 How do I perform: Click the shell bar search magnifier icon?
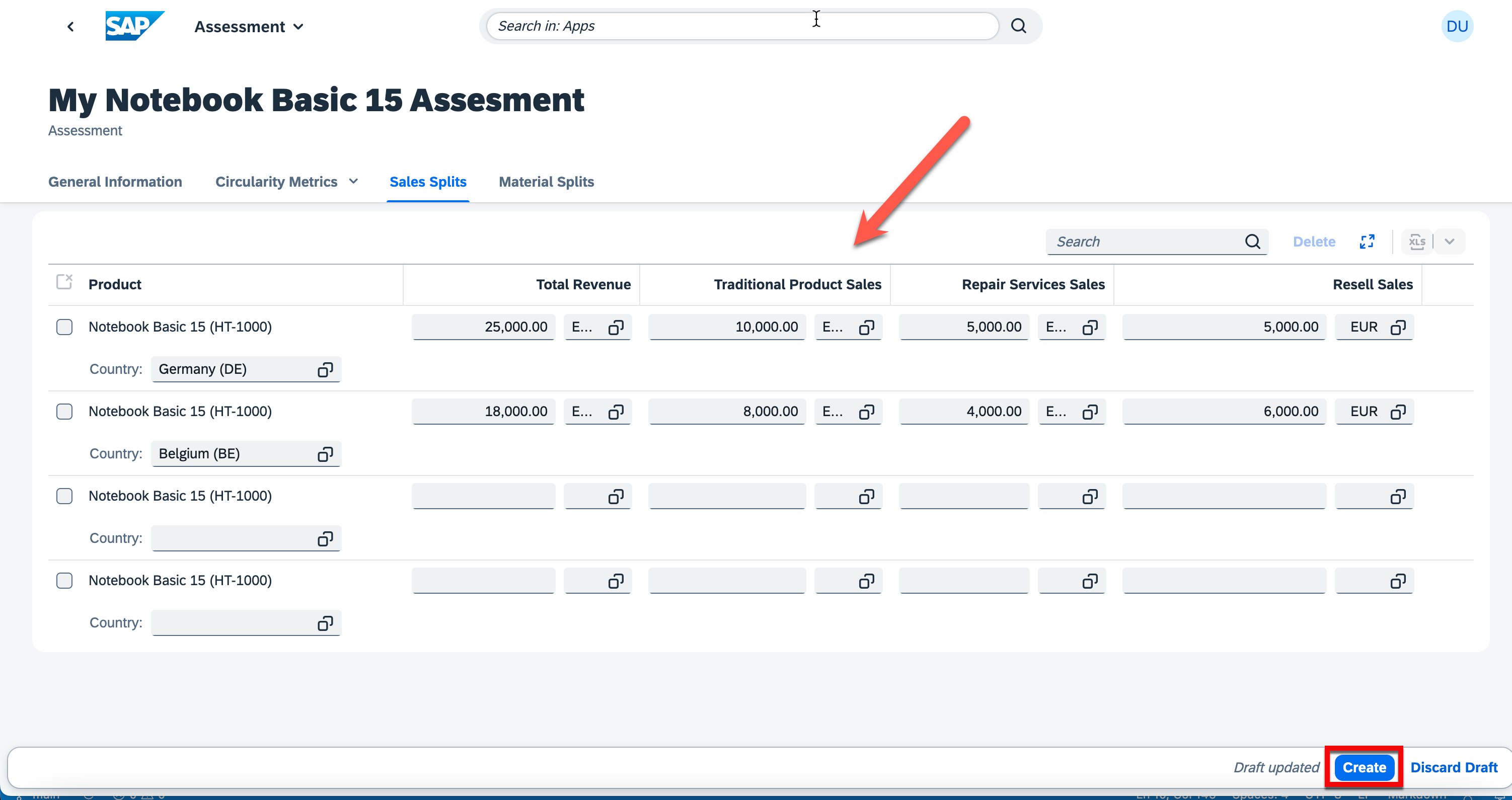[x=1019, y=26]
